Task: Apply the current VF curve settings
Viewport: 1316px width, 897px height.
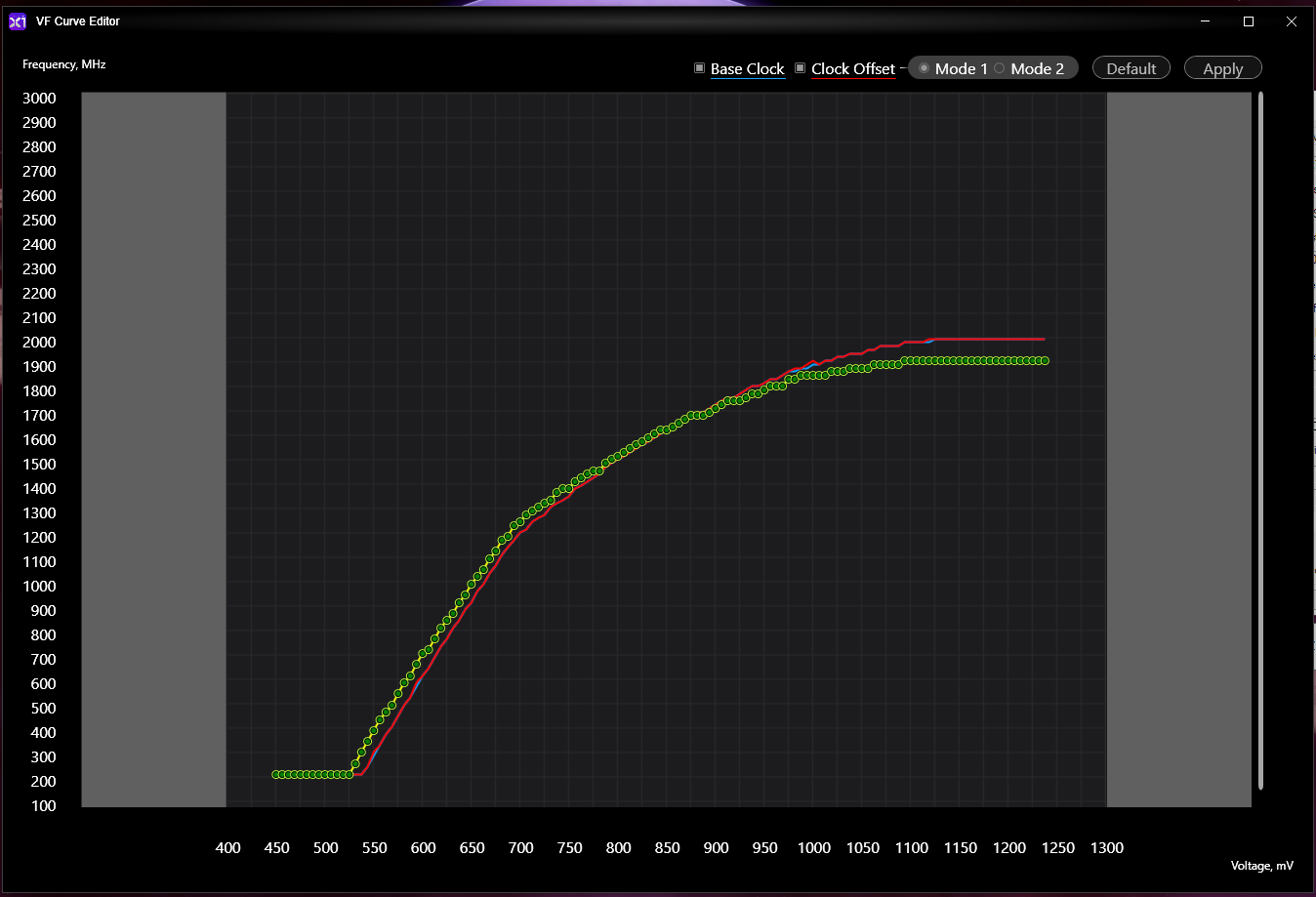Action: 1222,68
